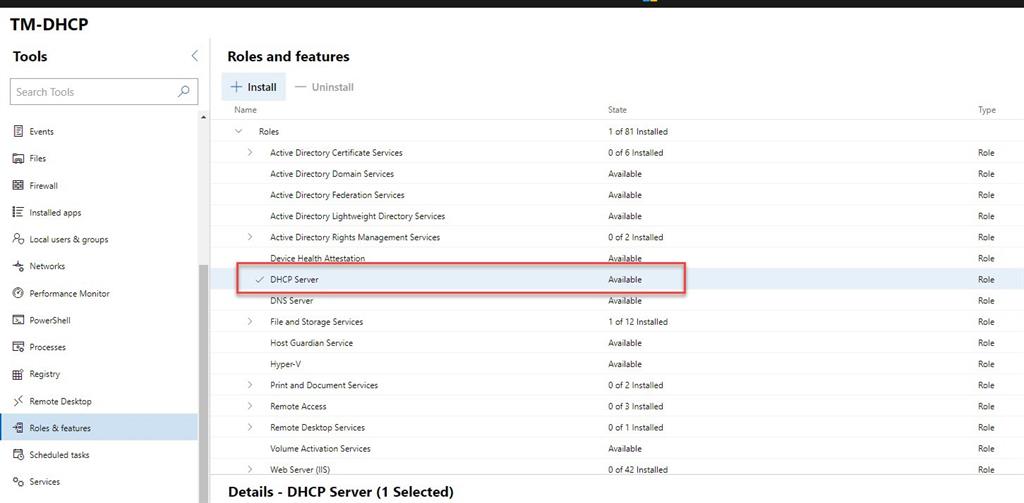Click the '1 of 81 Installed' state text

[638, 131]
